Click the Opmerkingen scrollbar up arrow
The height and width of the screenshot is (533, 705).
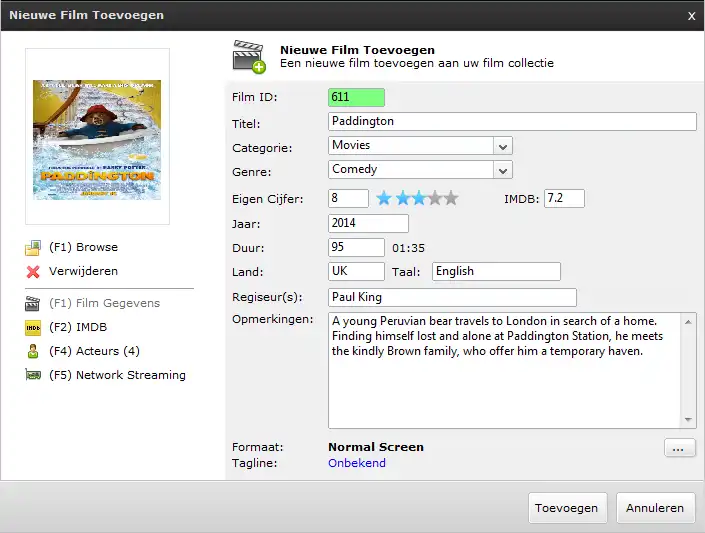pos(688,322)
